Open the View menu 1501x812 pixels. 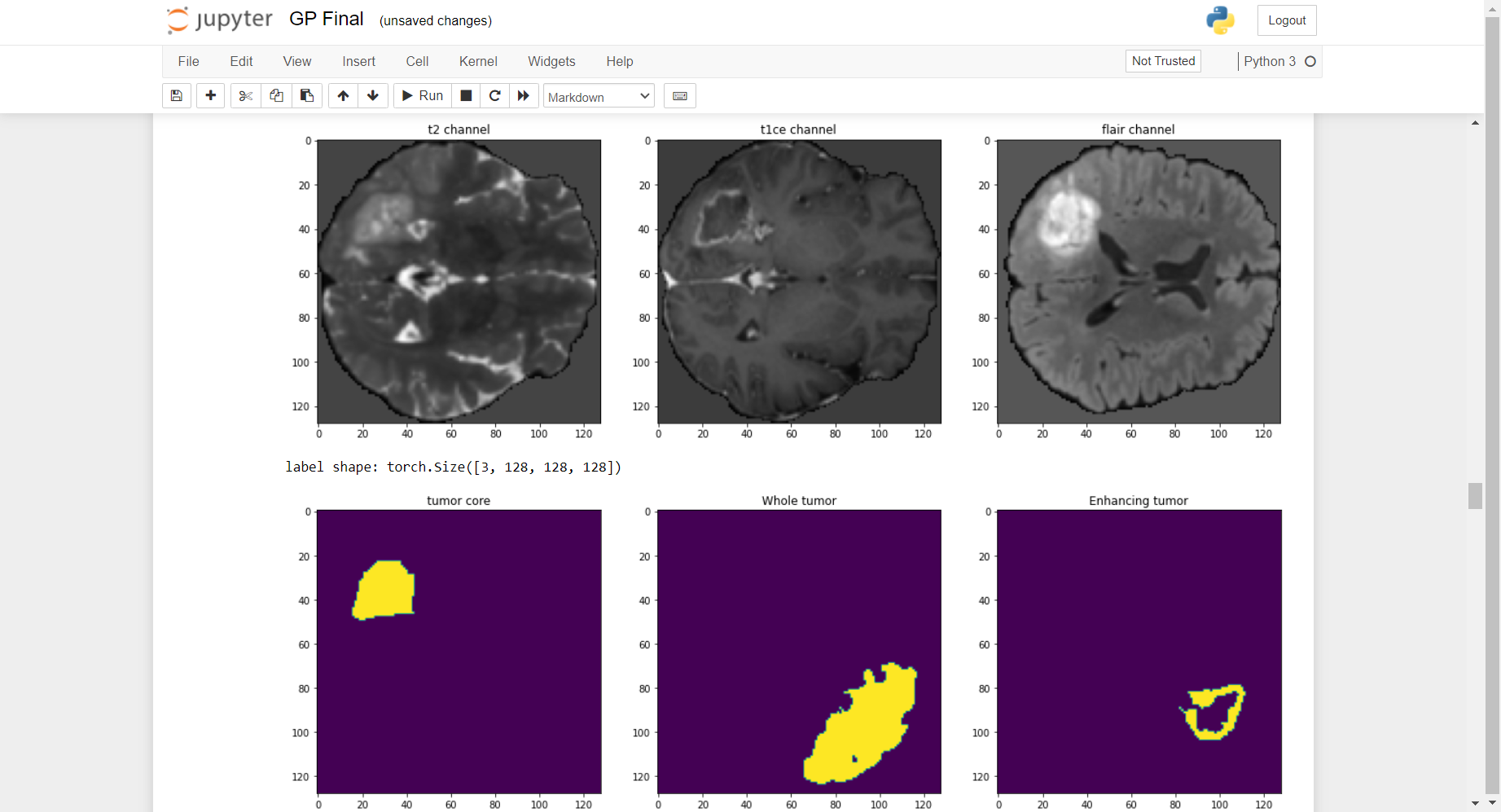click(297, 61)
